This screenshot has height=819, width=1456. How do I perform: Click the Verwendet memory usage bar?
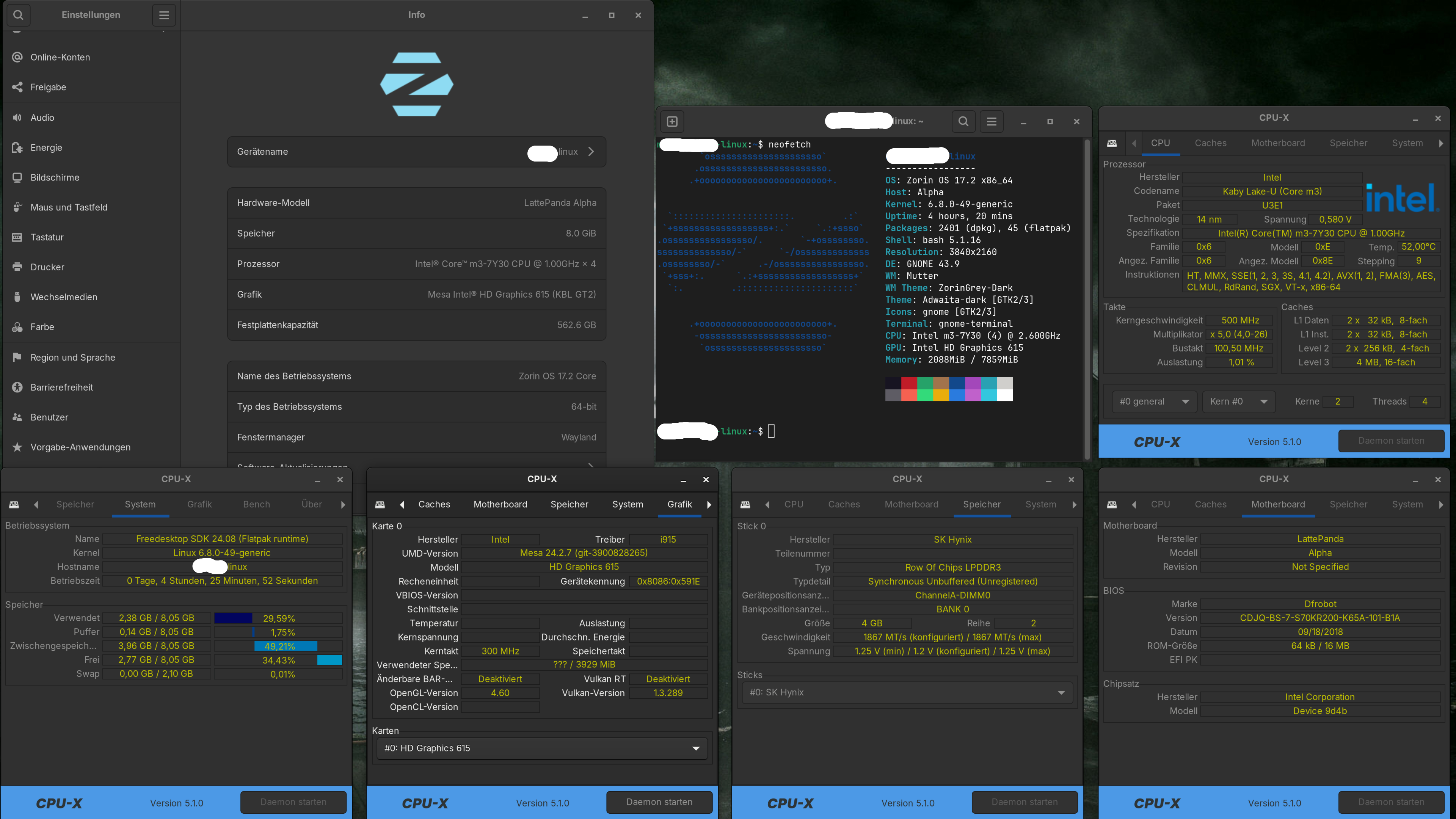pyautogui.click(x=278, y=618)
